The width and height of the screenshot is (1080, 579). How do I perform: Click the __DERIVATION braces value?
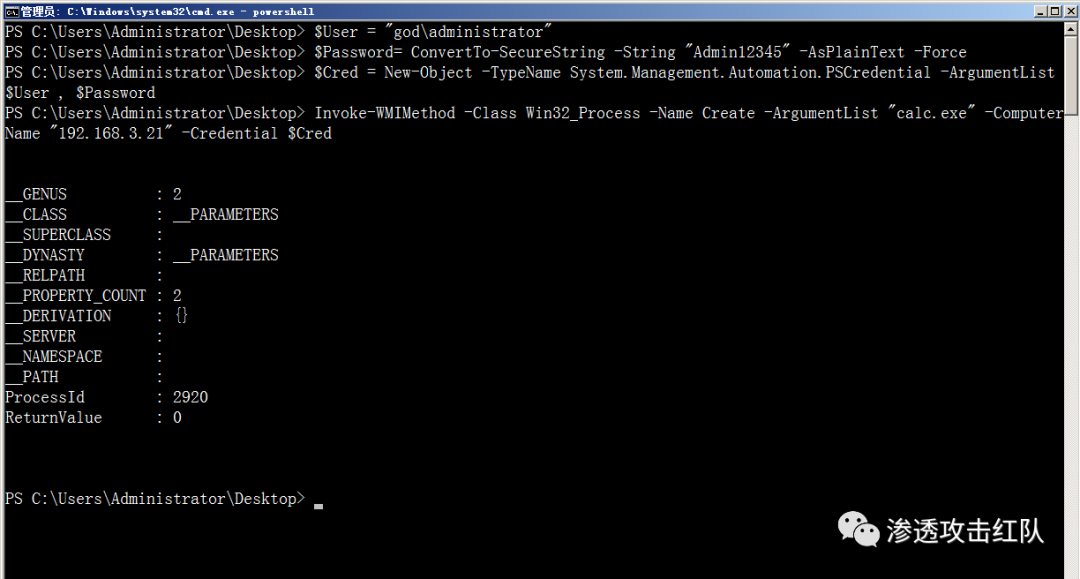pyautogui.click(x=181, y=316)
